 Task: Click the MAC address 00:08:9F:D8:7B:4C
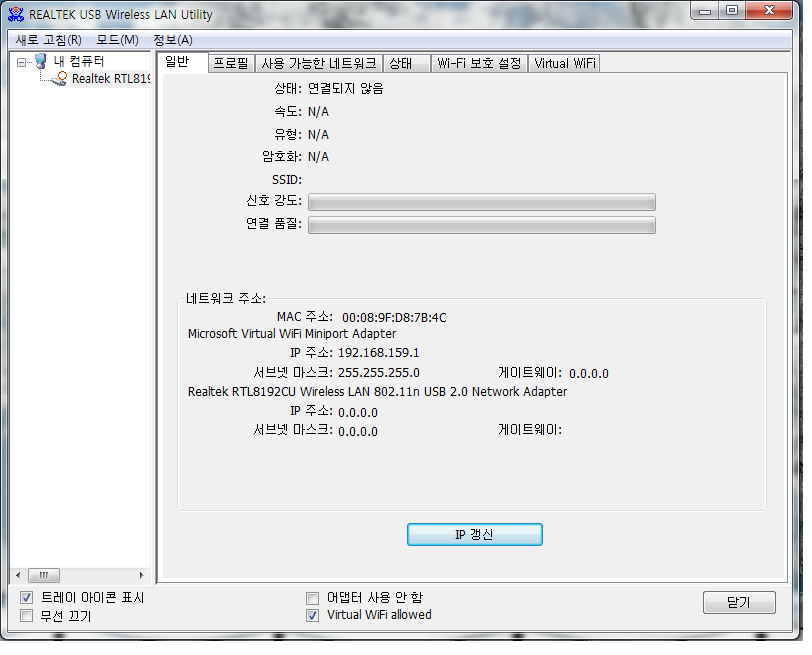[x=394, y=317]
